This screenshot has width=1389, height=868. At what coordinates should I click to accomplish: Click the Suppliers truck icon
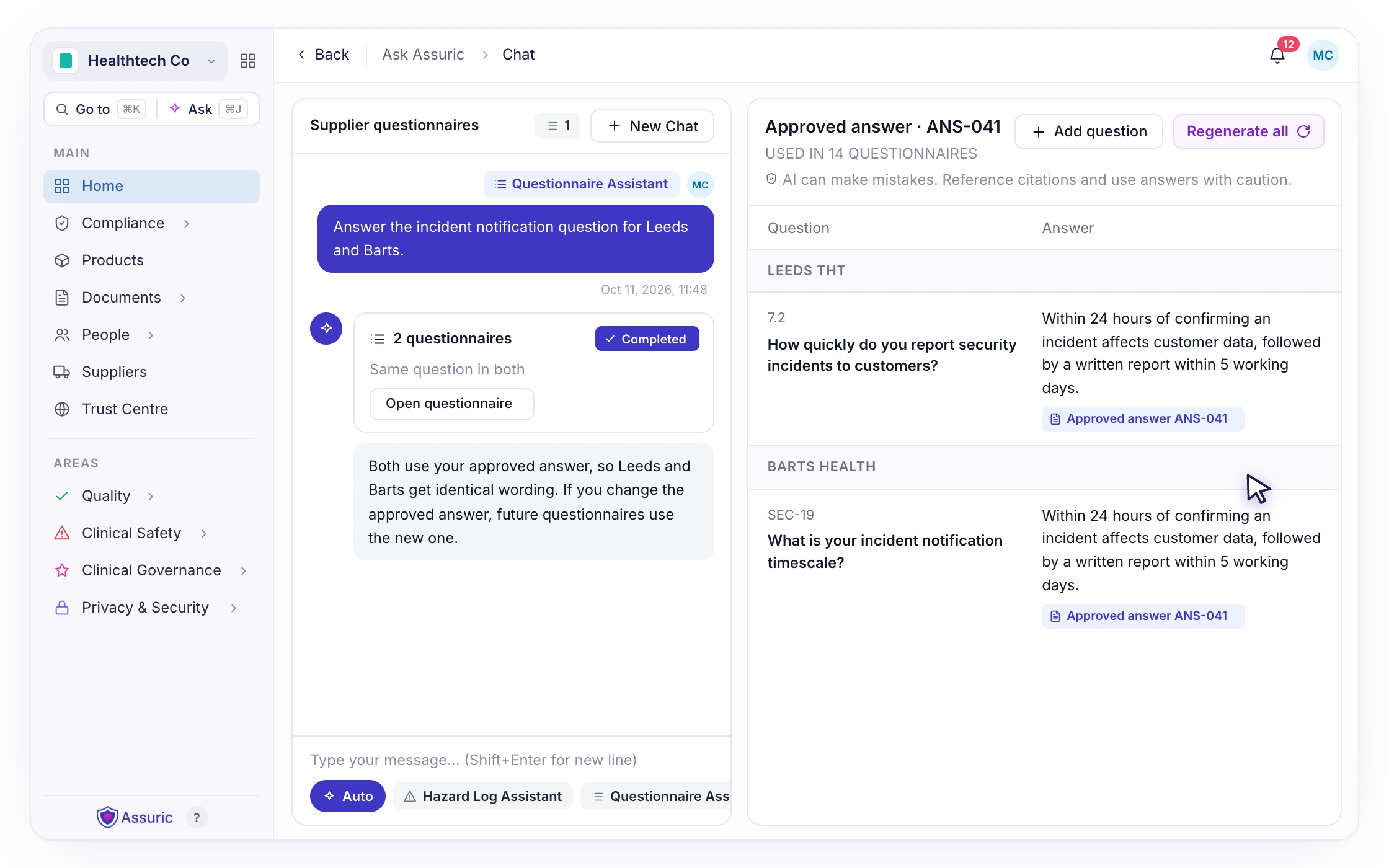[x=62, y=372]
